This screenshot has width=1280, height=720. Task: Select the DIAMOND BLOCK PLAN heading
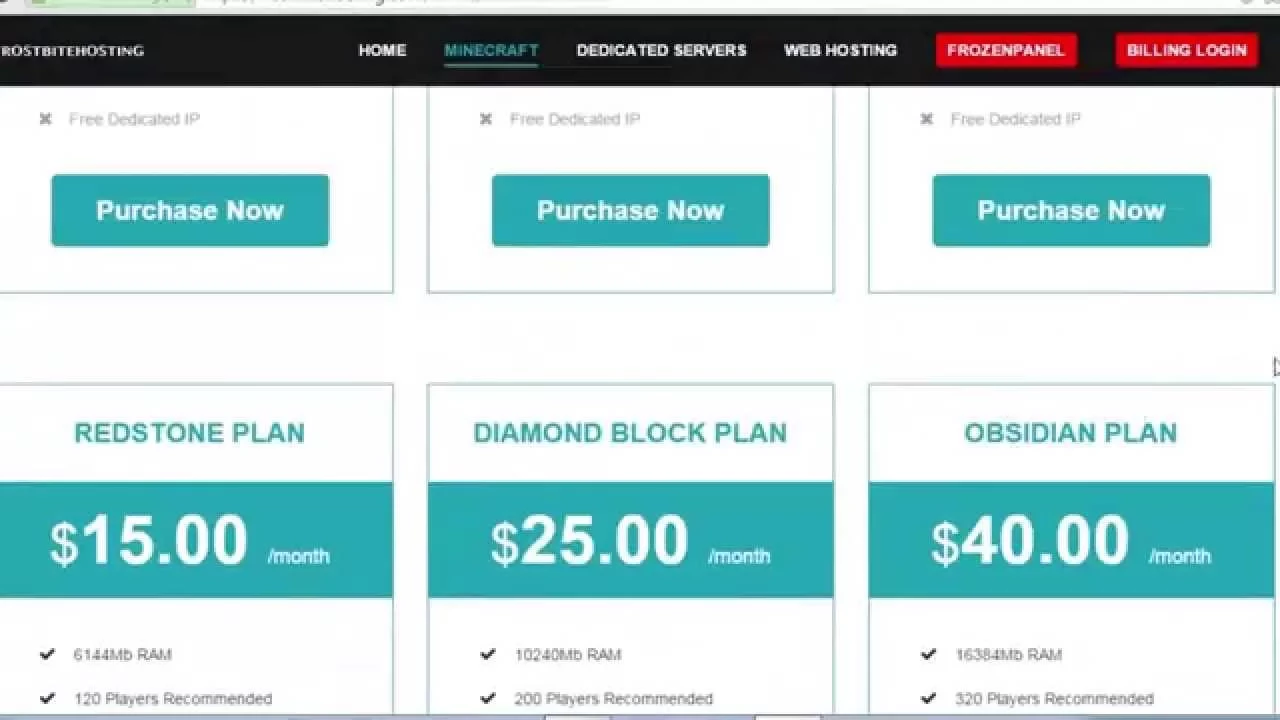pos(630,433)
